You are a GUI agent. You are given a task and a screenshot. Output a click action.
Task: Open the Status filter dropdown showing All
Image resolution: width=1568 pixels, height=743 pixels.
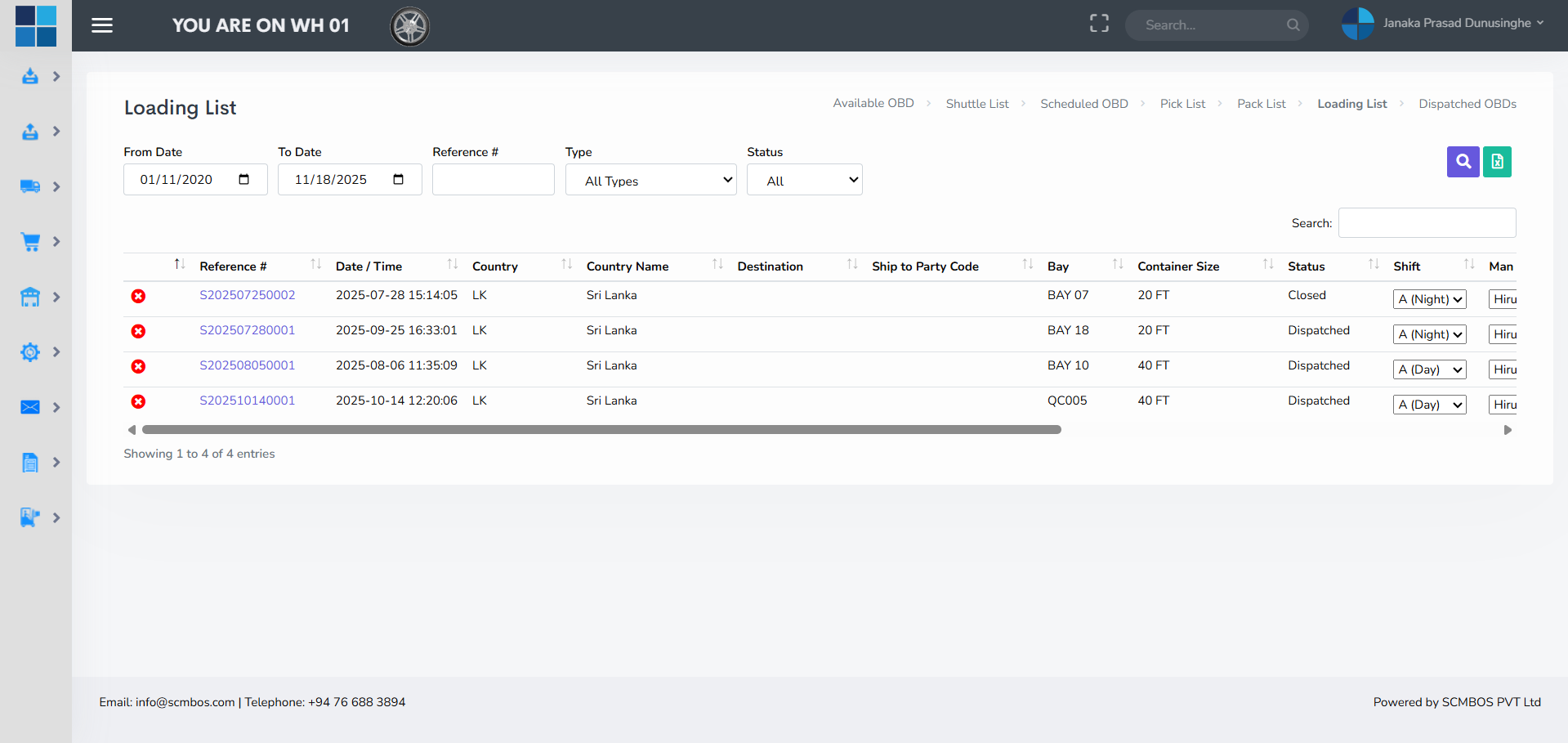click(x=804, y=180)
